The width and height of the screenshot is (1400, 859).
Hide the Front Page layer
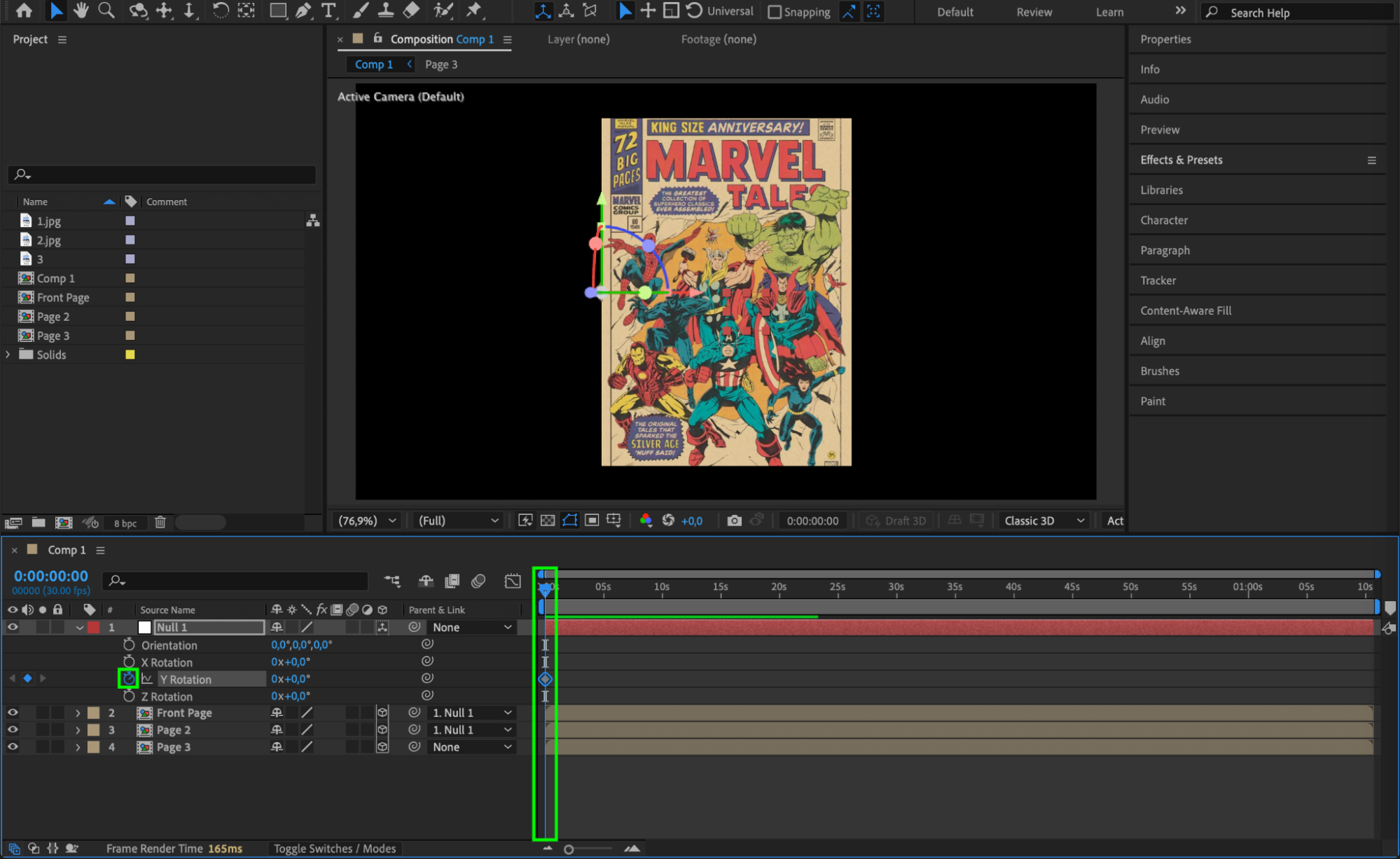coord(13,713)
